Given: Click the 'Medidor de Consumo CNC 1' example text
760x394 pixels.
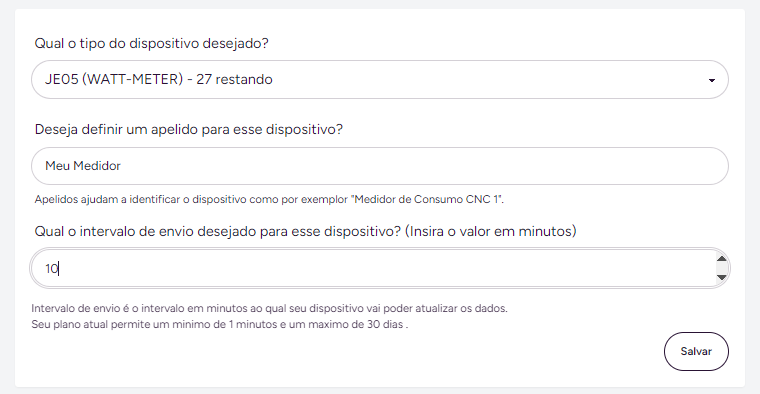Looking at the screenshot, I should pos(427,199).
